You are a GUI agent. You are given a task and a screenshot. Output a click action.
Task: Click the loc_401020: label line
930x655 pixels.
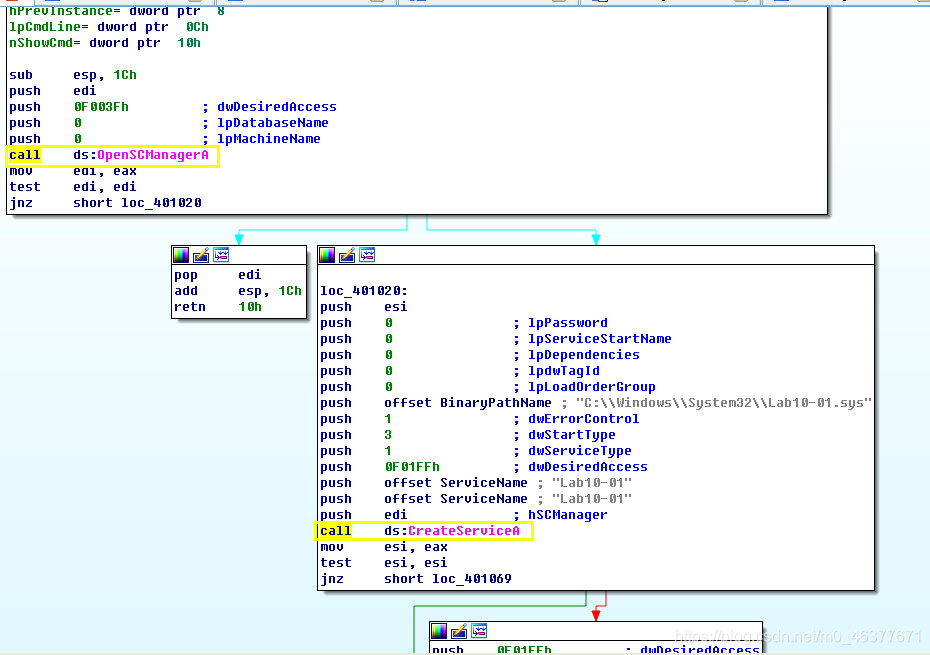[364, 291]
